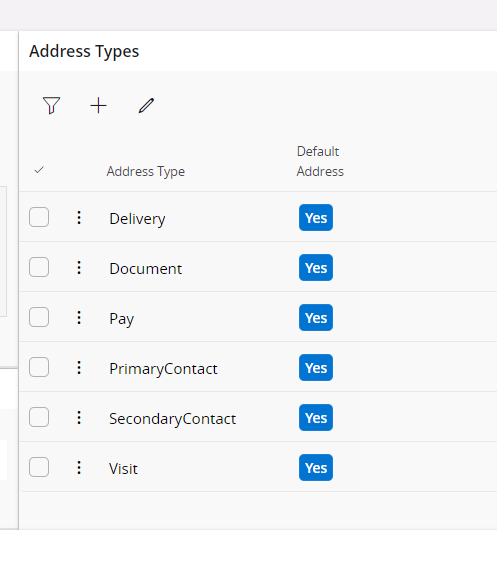This screenshot has height=565, width=497.
Task: Open the three-dot menu for SecondaryContact row
Action: (79, 418)
